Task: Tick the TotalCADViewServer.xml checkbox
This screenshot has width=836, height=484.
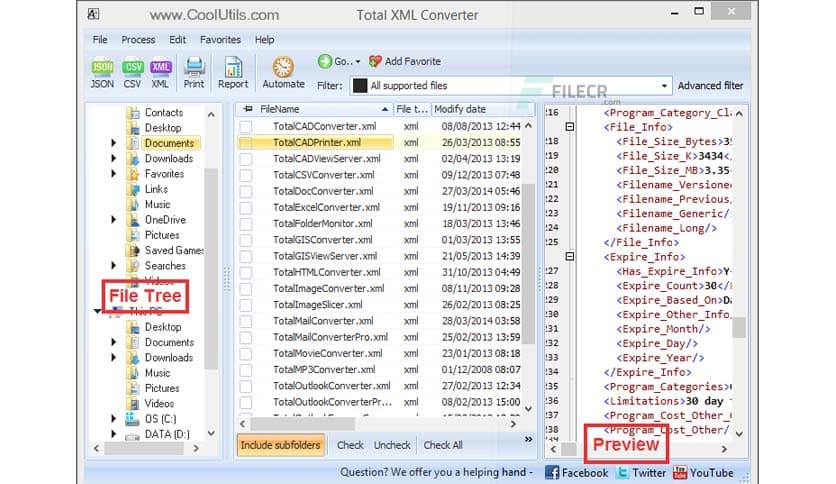Action: coord(246,159)
